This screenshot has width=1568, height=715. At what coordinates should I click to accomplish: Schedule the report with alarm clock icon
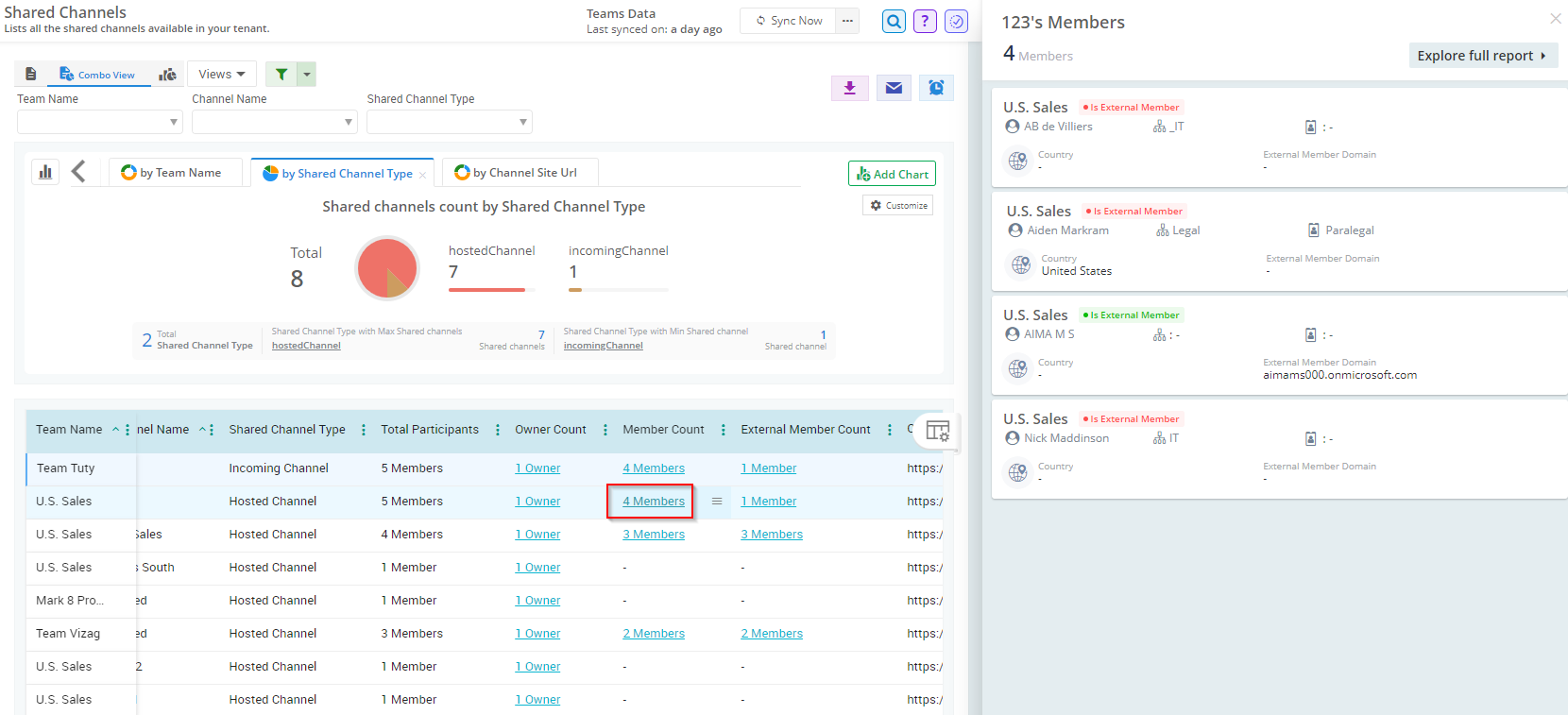[x=936, y=88]
